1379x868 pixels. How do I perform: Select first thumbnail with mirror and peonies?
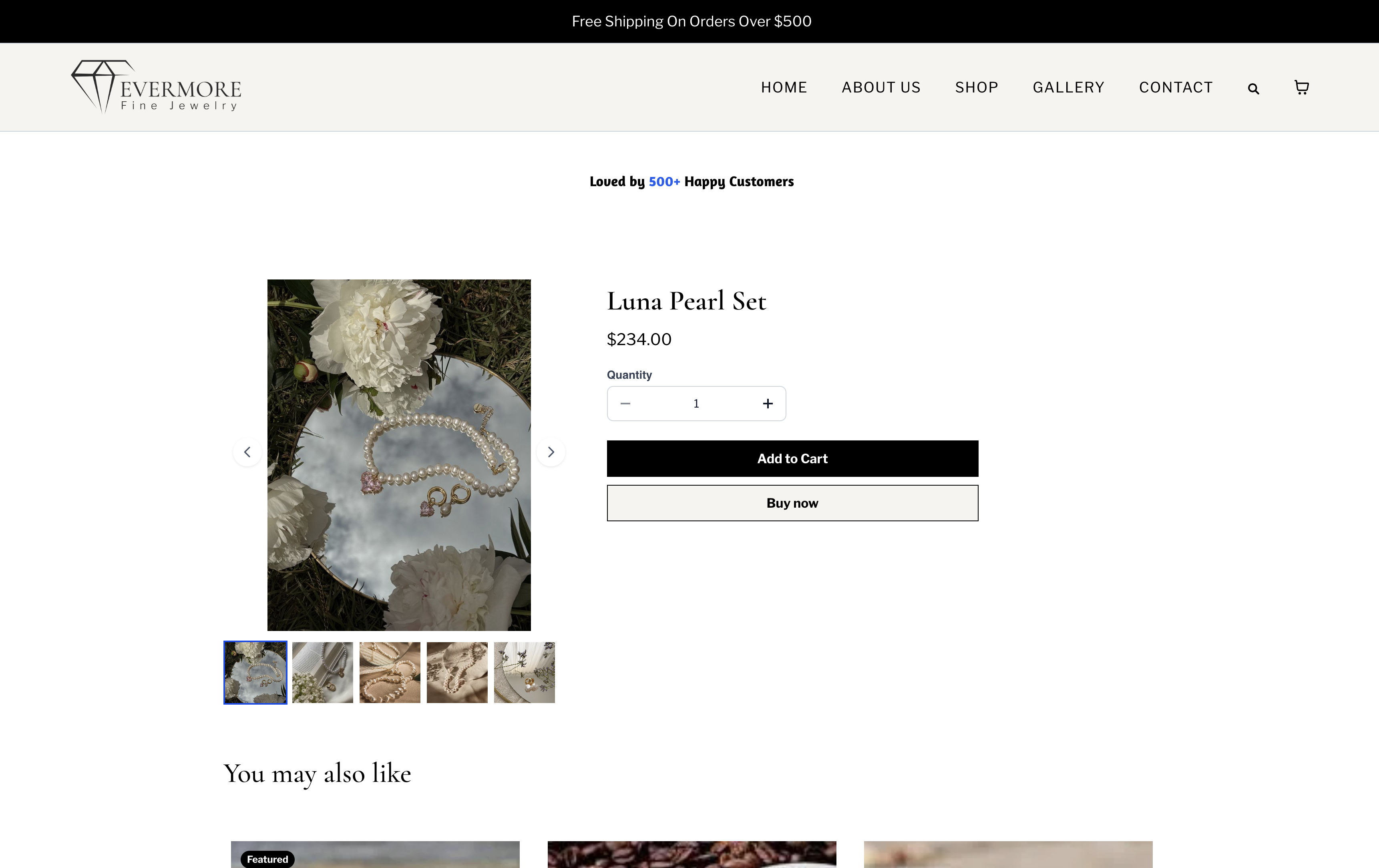(x=255, y=673)
